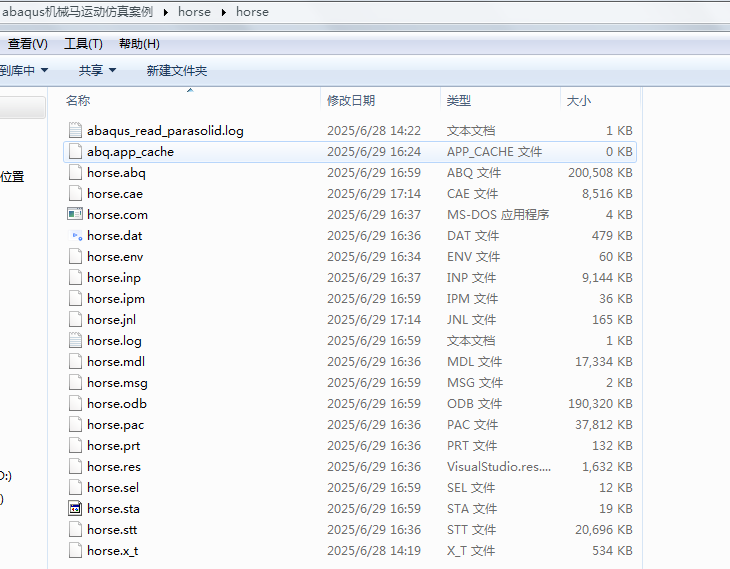The image size is (730, 569).
Task: Click first horse folder in address bar
Action: point(194,12)
